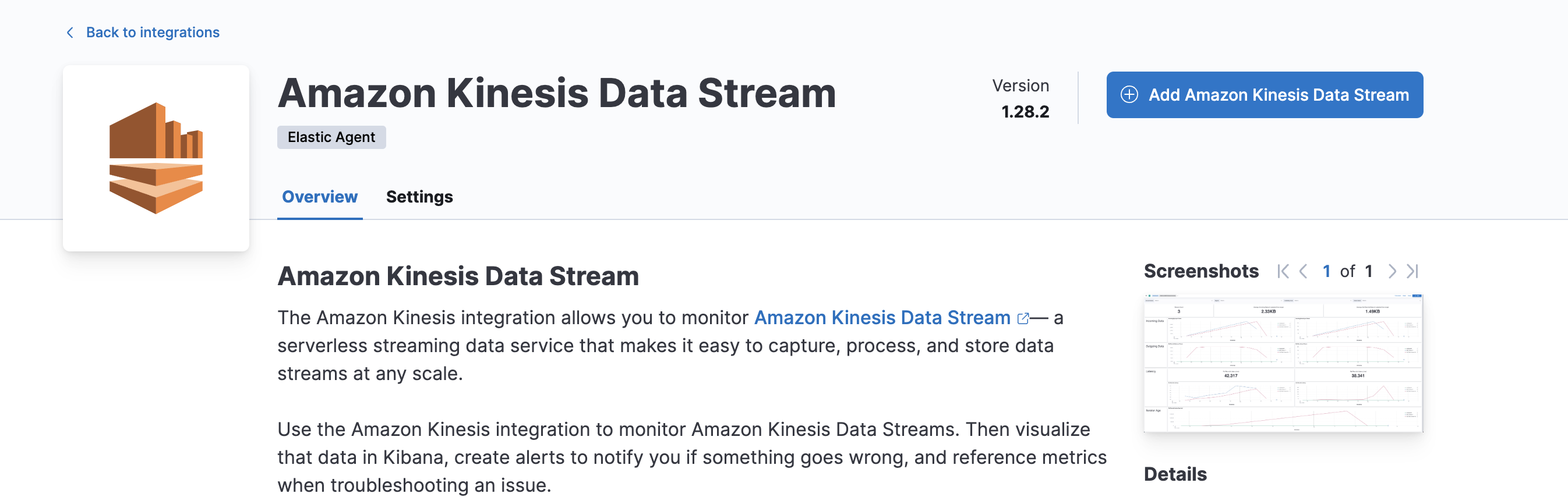
Task: Click the external link icon after the hyperlink
Action: 1023,318
